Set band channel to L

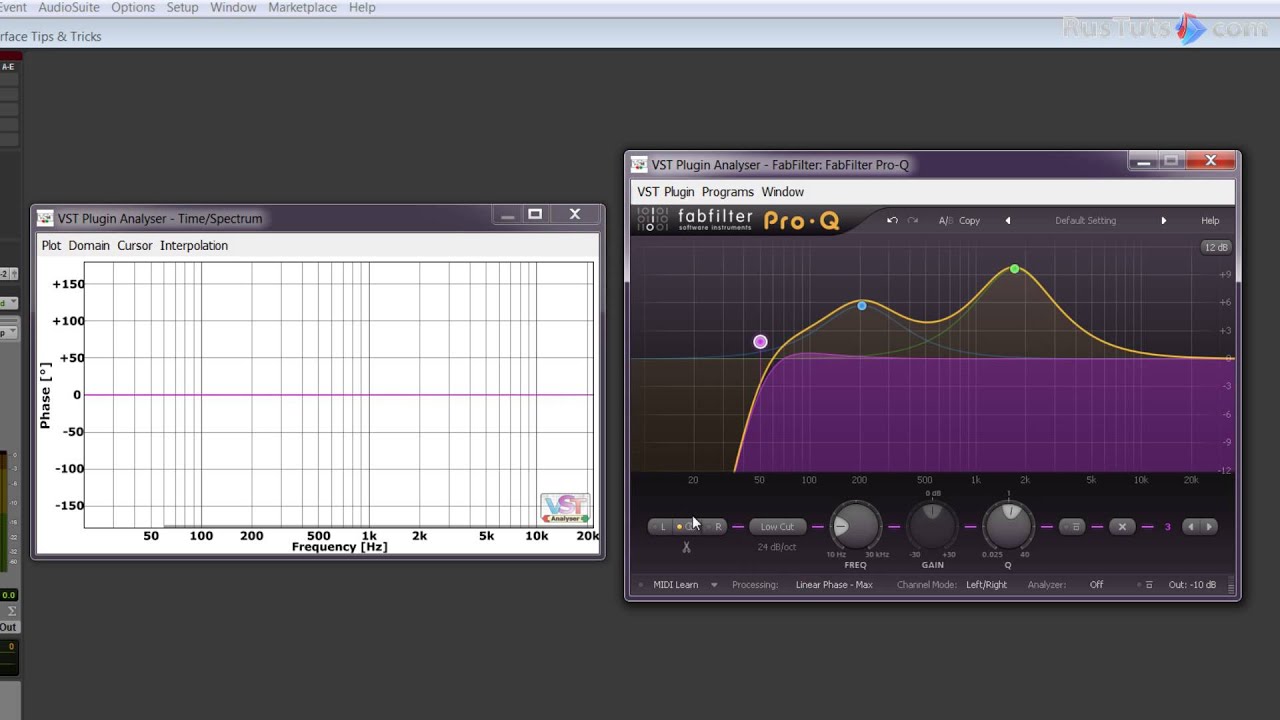pos(662,527)
